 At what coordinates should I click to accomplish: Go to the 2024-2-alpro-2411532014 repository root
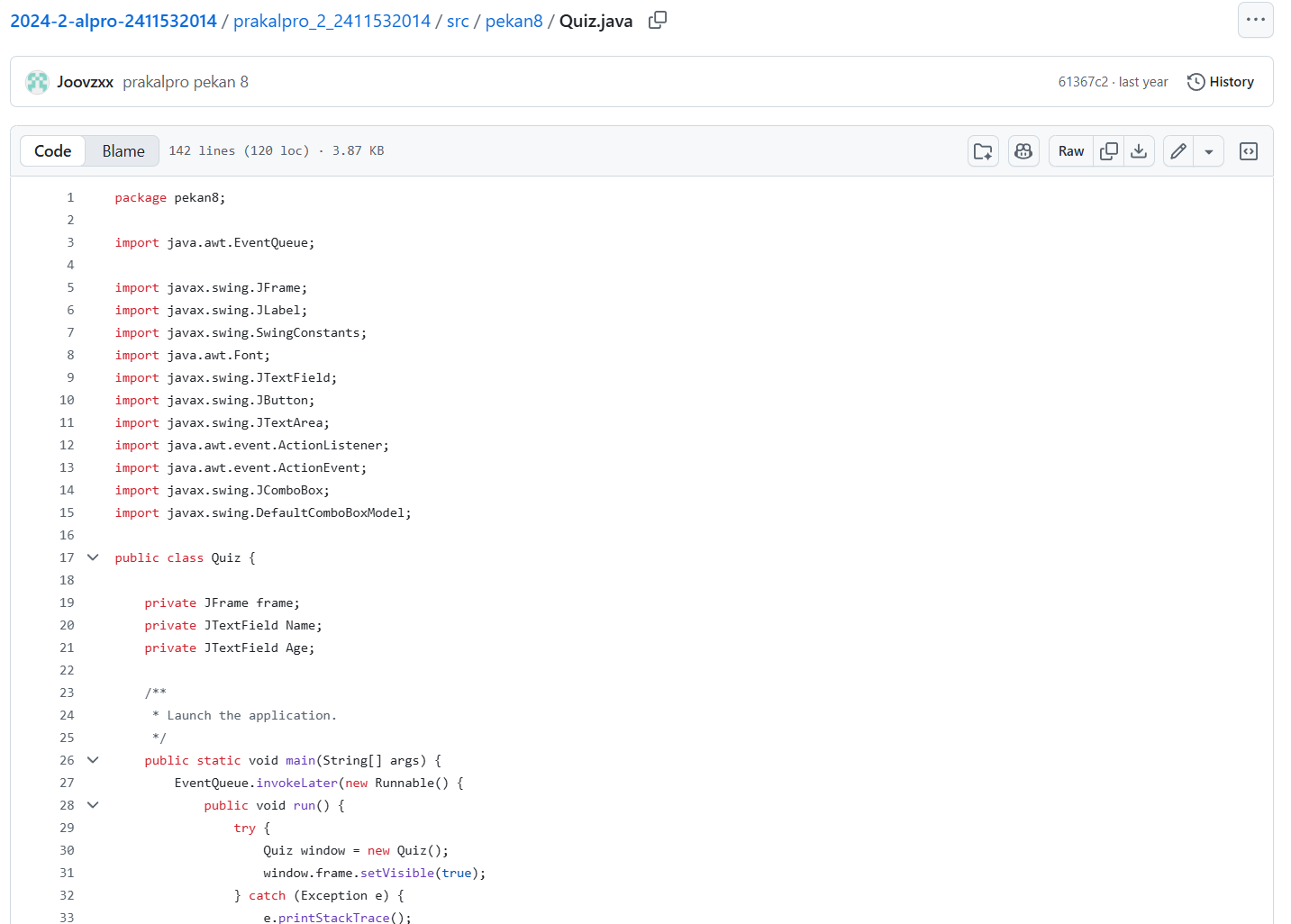point(114,21)
